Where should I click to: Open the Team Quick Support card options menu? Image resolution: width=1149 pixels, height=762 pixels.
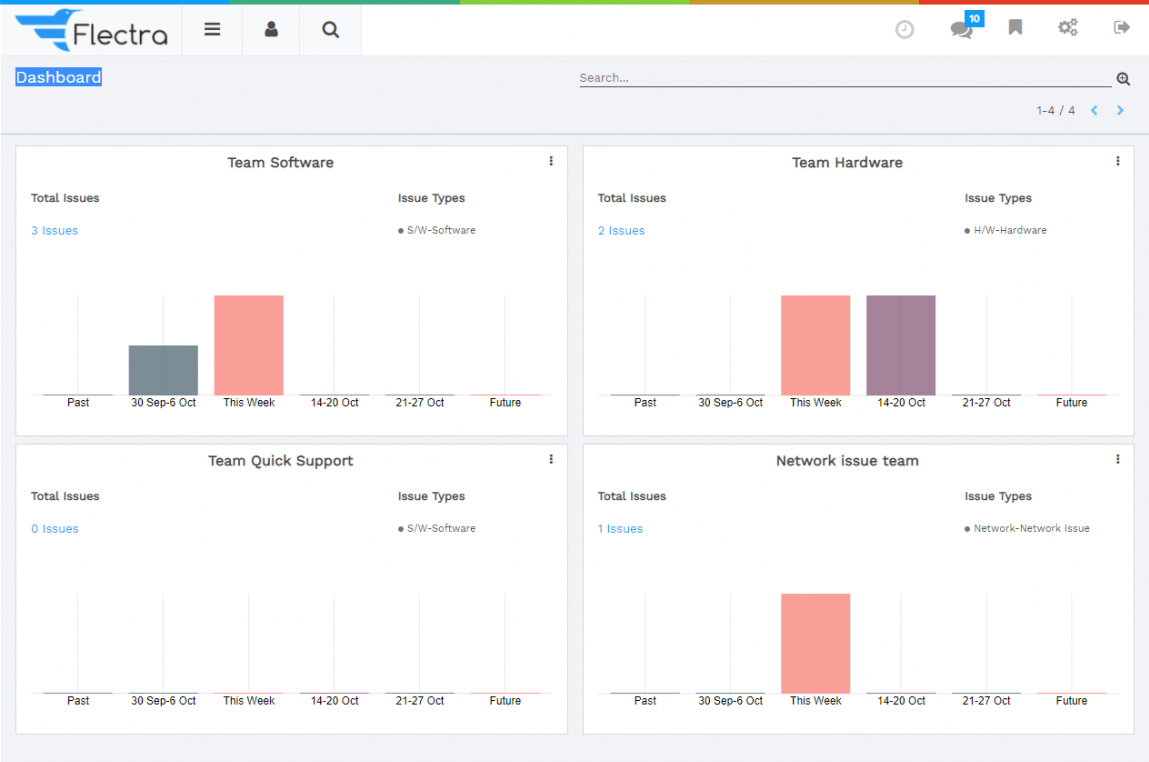550,459
